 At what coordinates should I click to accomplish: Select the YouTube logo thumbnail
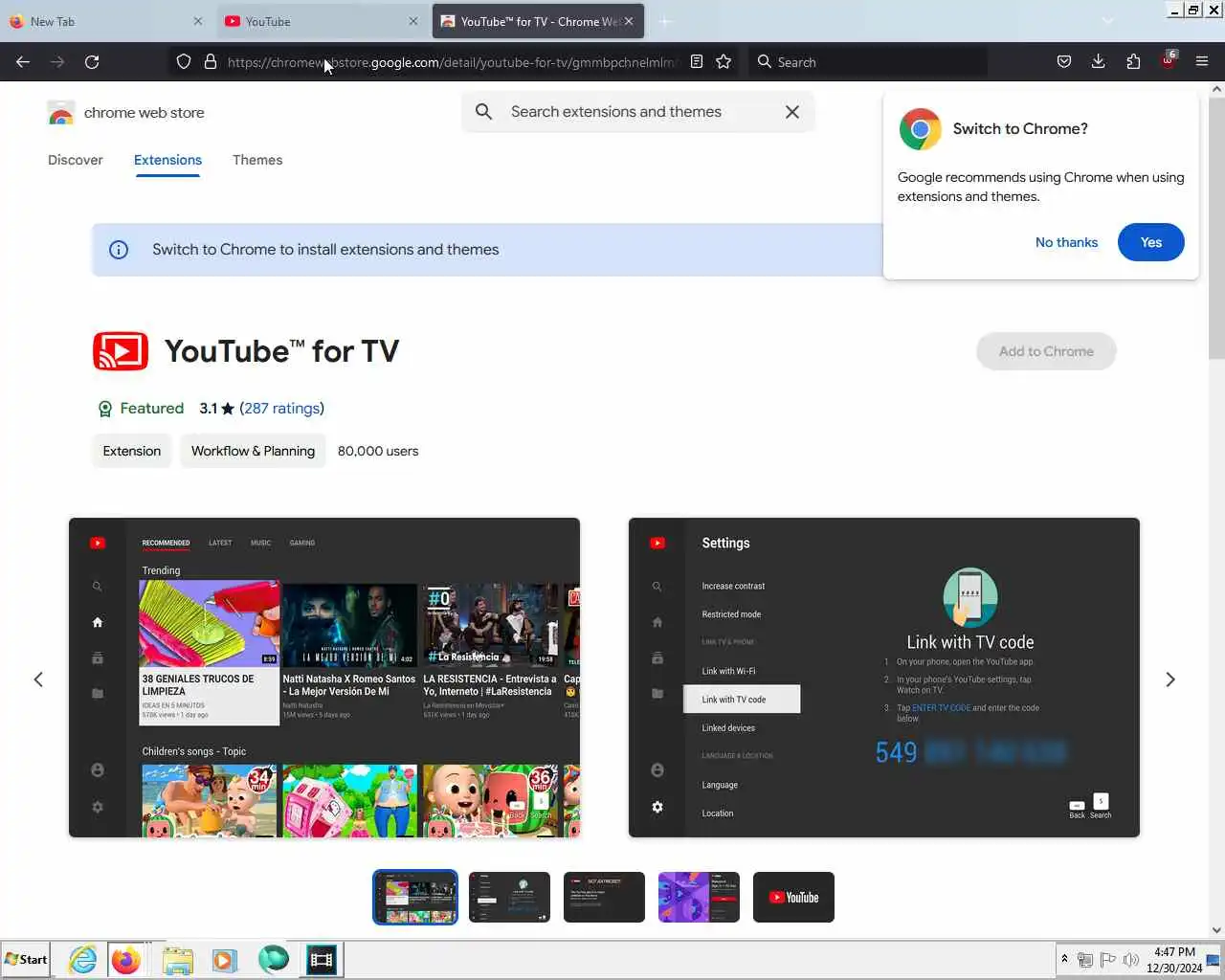793,898
